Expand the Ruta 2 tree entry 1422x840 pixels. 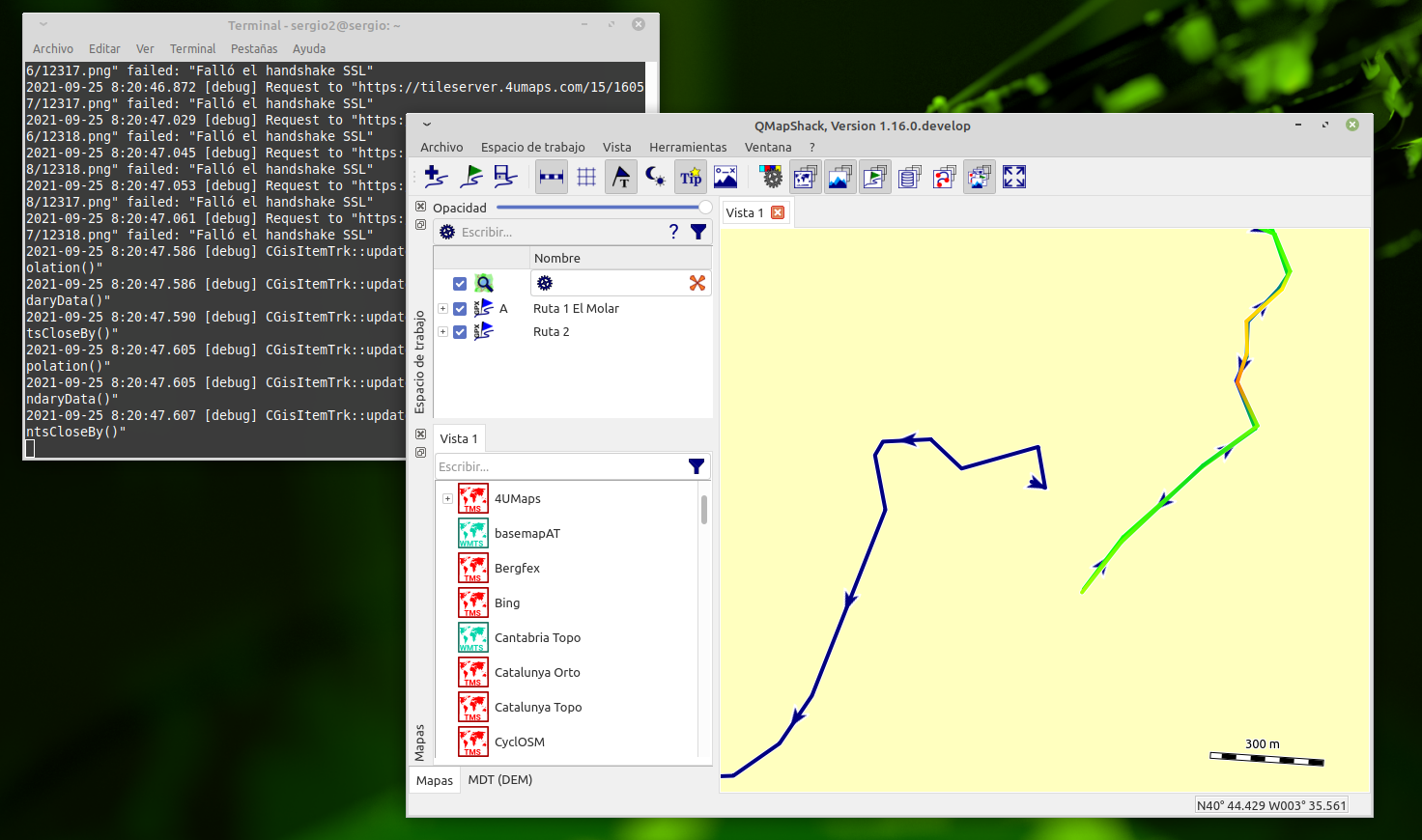tap(442, 331)
